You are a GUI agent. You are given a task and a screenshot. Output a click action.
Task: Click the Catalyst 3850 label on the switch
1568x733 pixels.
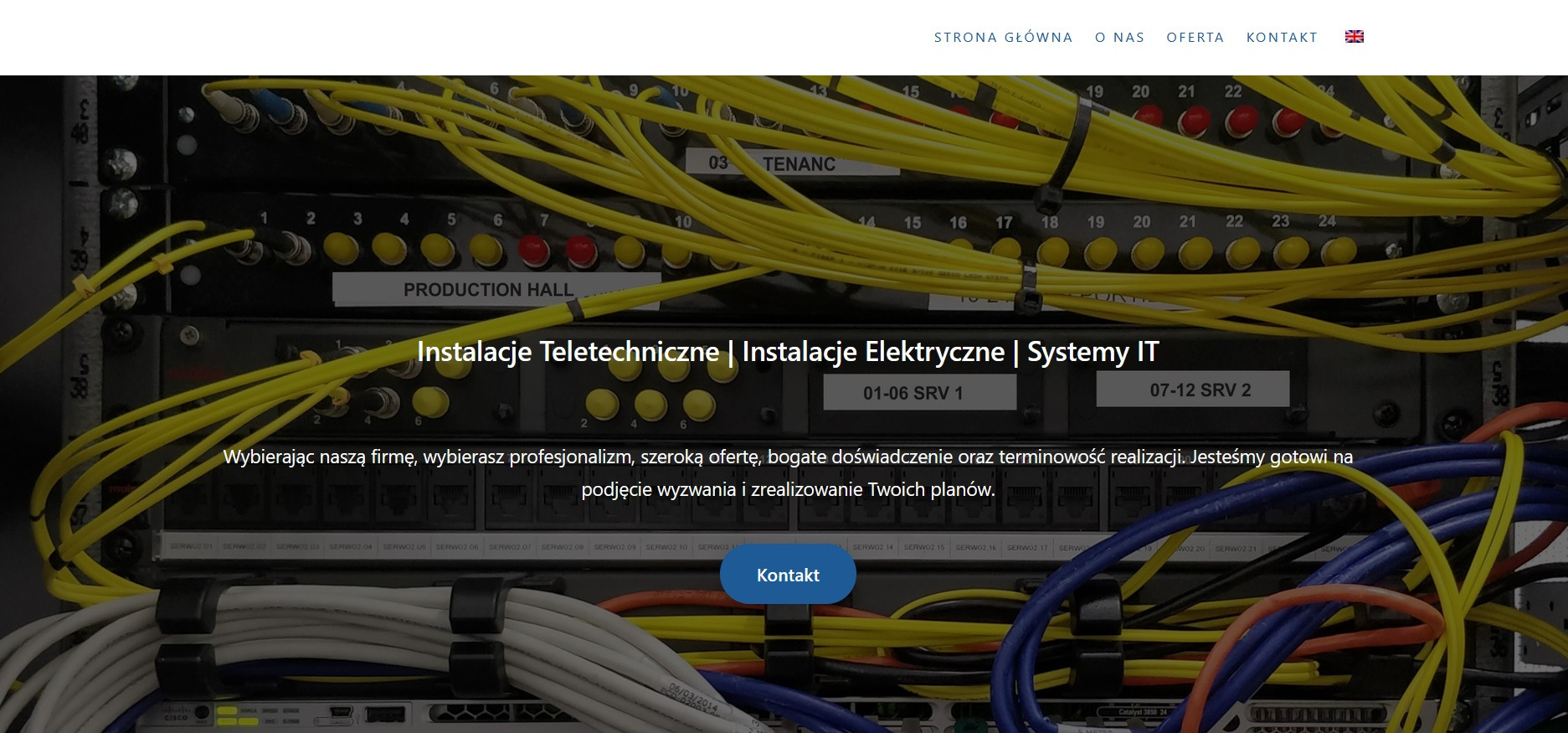pos(1142,712)
